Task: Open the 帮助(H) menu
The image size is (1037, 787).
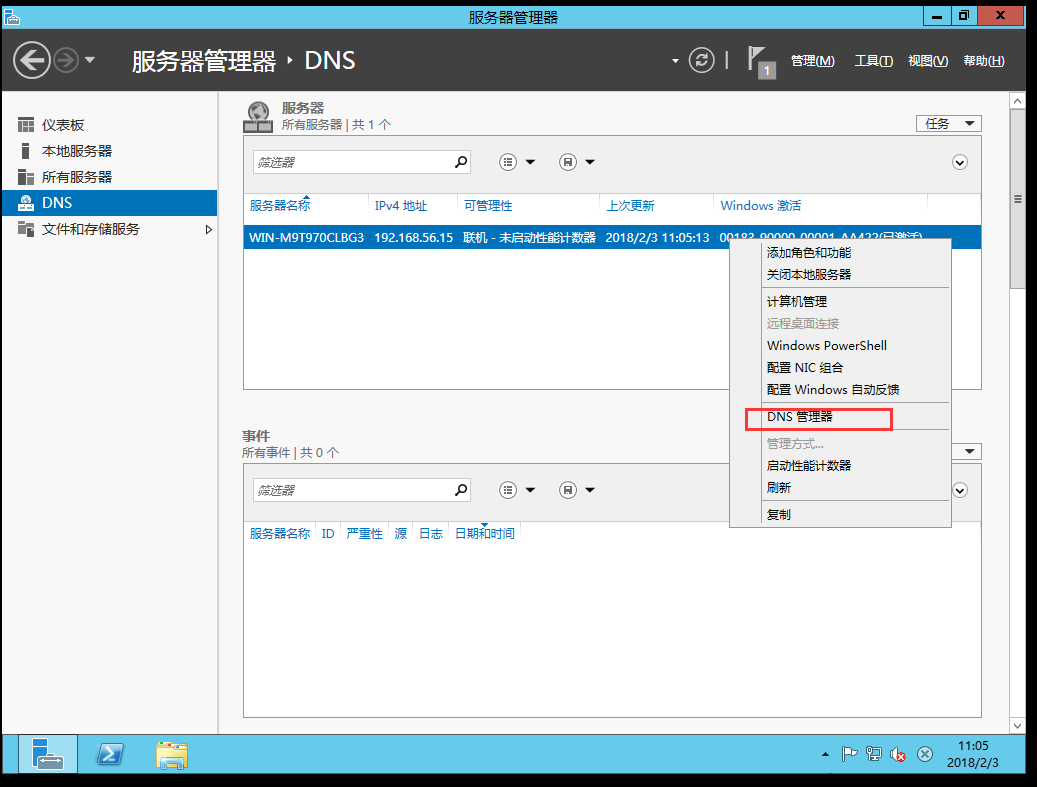Action: coord(983,61)
